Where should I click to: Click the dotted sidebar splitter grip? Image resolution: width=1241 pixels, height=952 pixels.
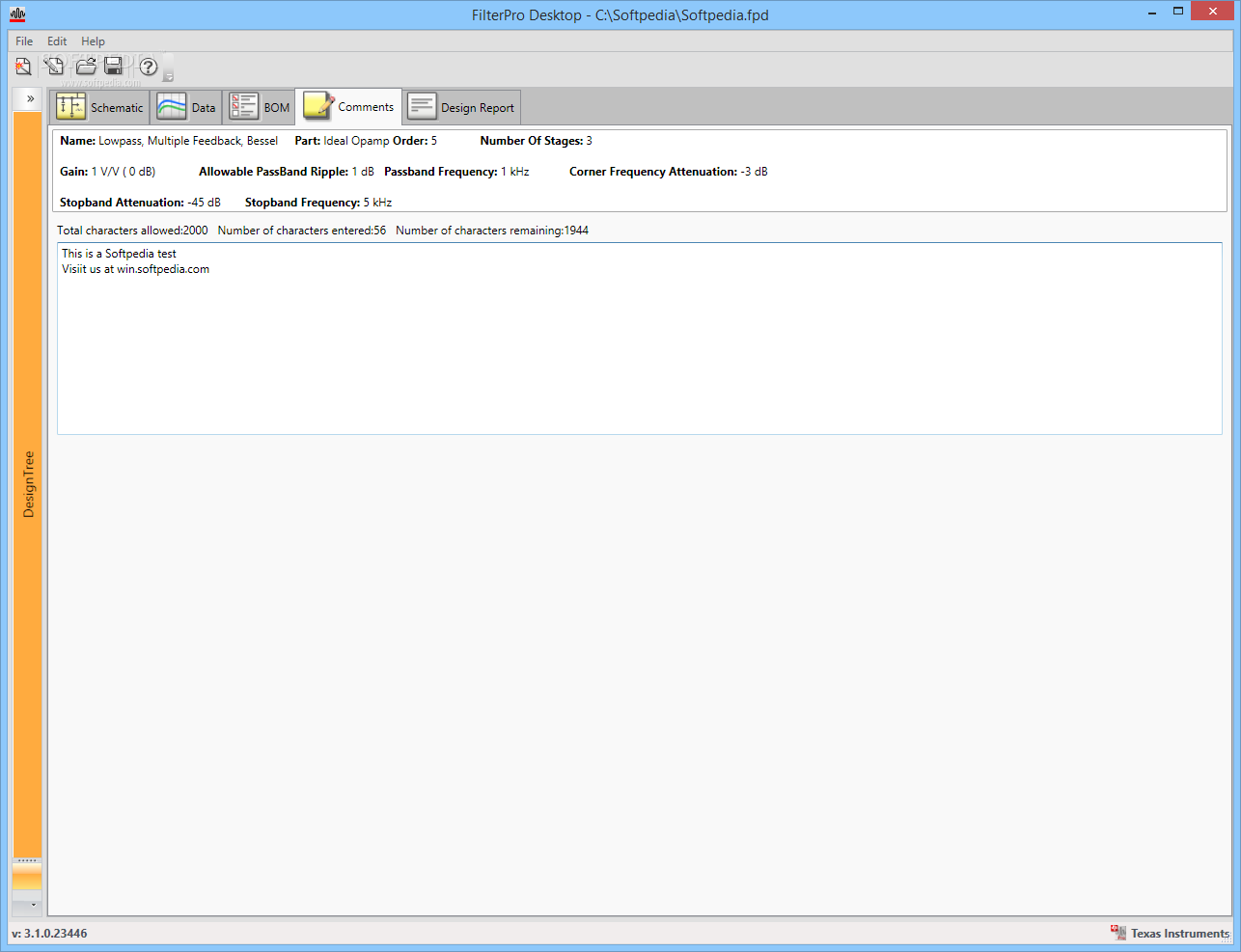27,859
